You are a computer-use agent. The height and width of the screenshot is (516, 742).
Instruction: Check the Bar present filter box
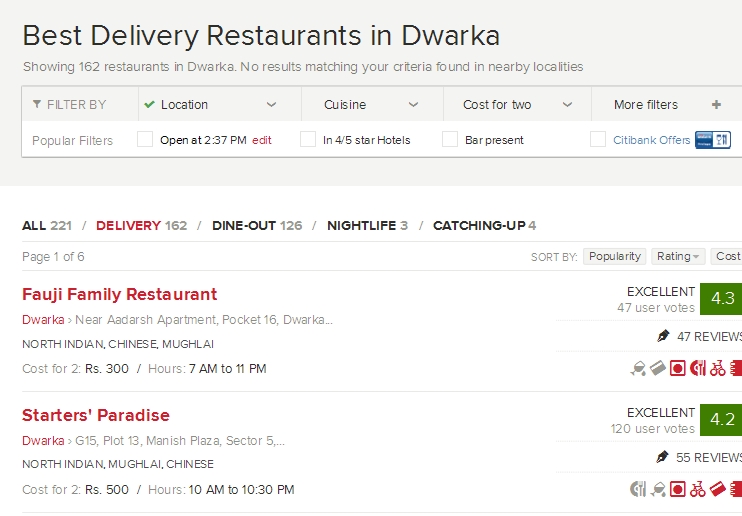tap(450, 140)
